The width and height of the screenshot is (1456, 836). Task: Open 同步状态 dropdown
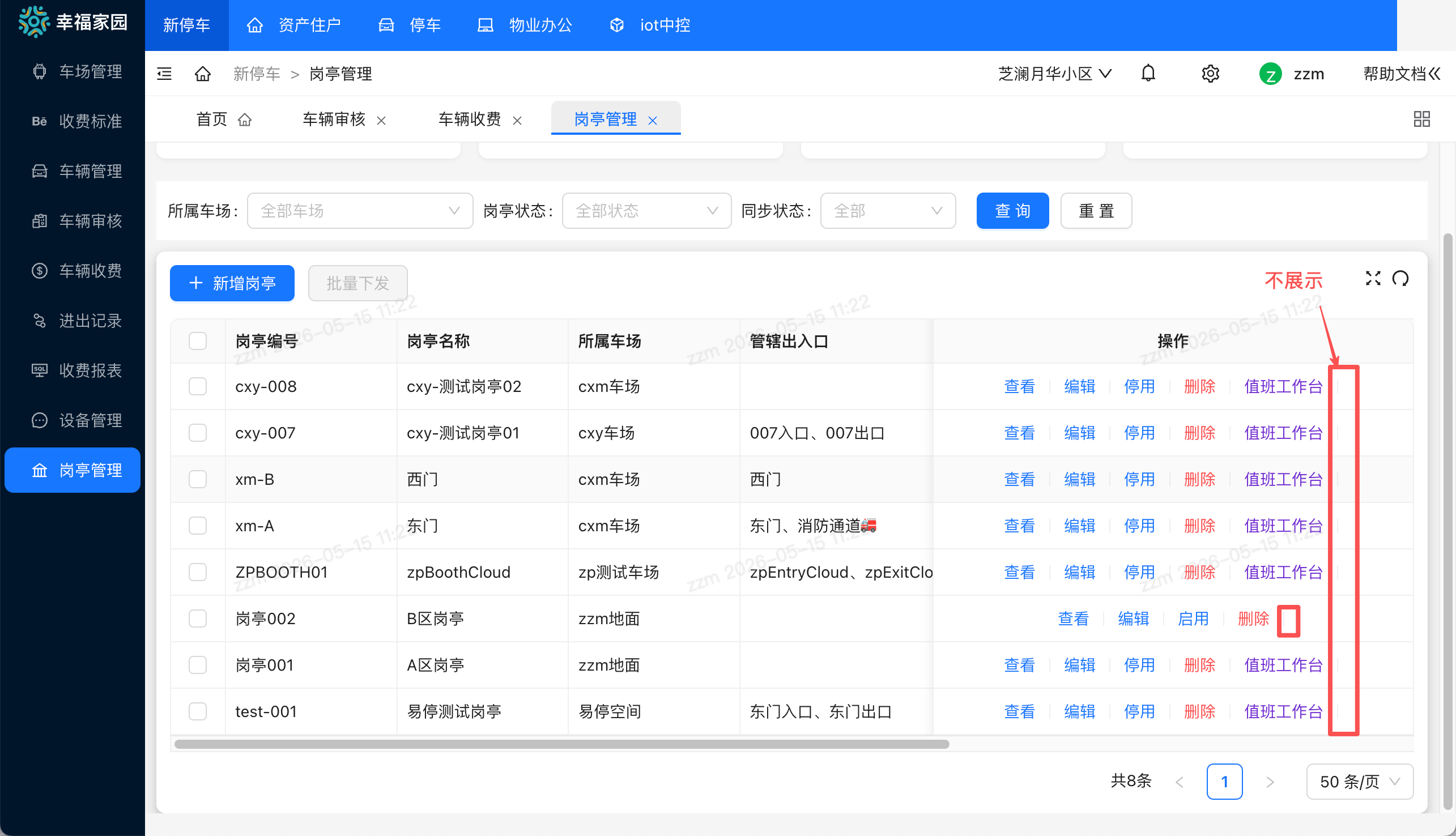[x=888, y=211]
